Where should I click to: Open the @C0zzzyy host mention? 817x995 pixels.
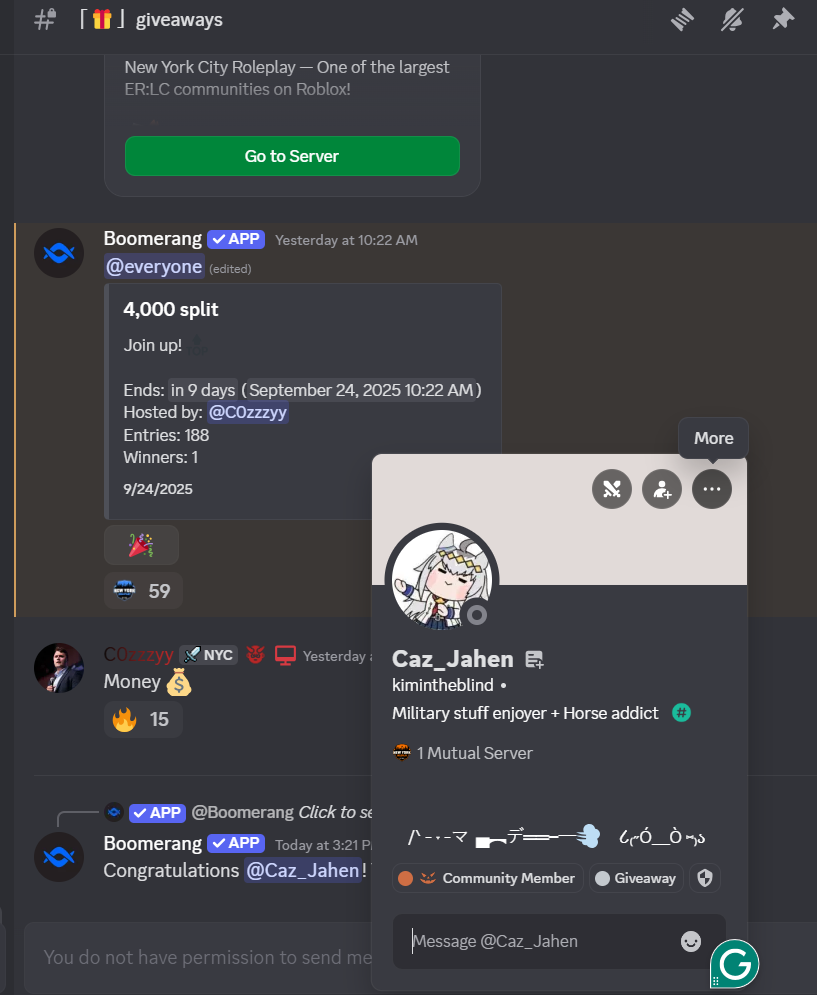[x=248, y=412]
